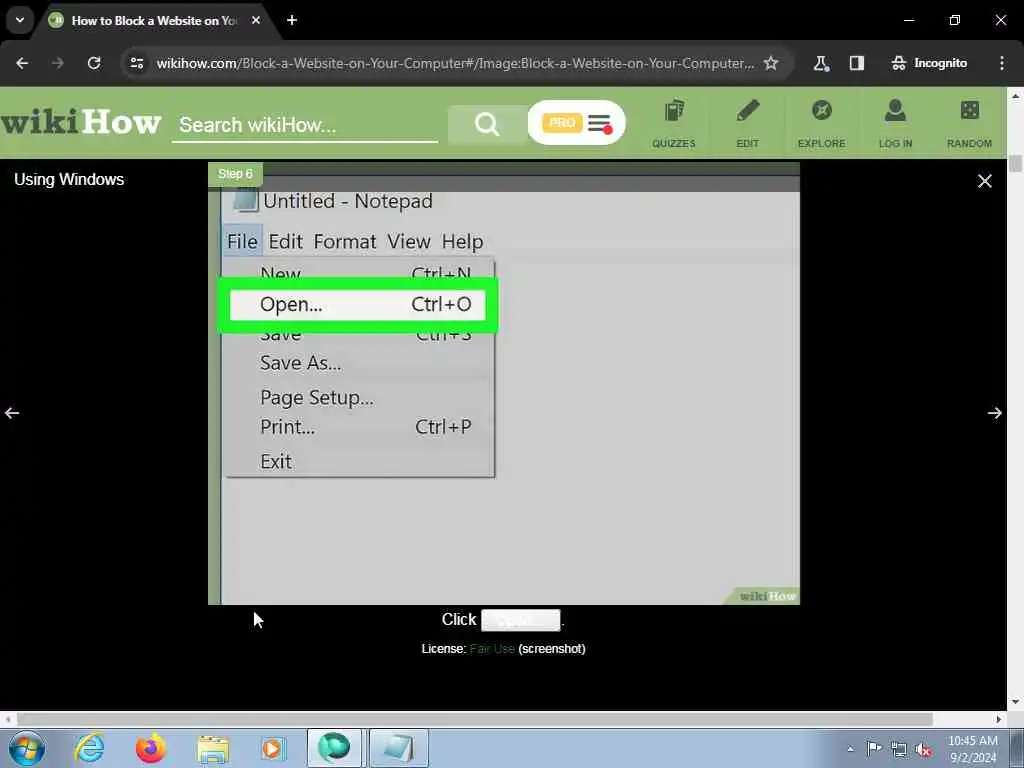Show hidden tray icons arrow

tap(850, 749)
